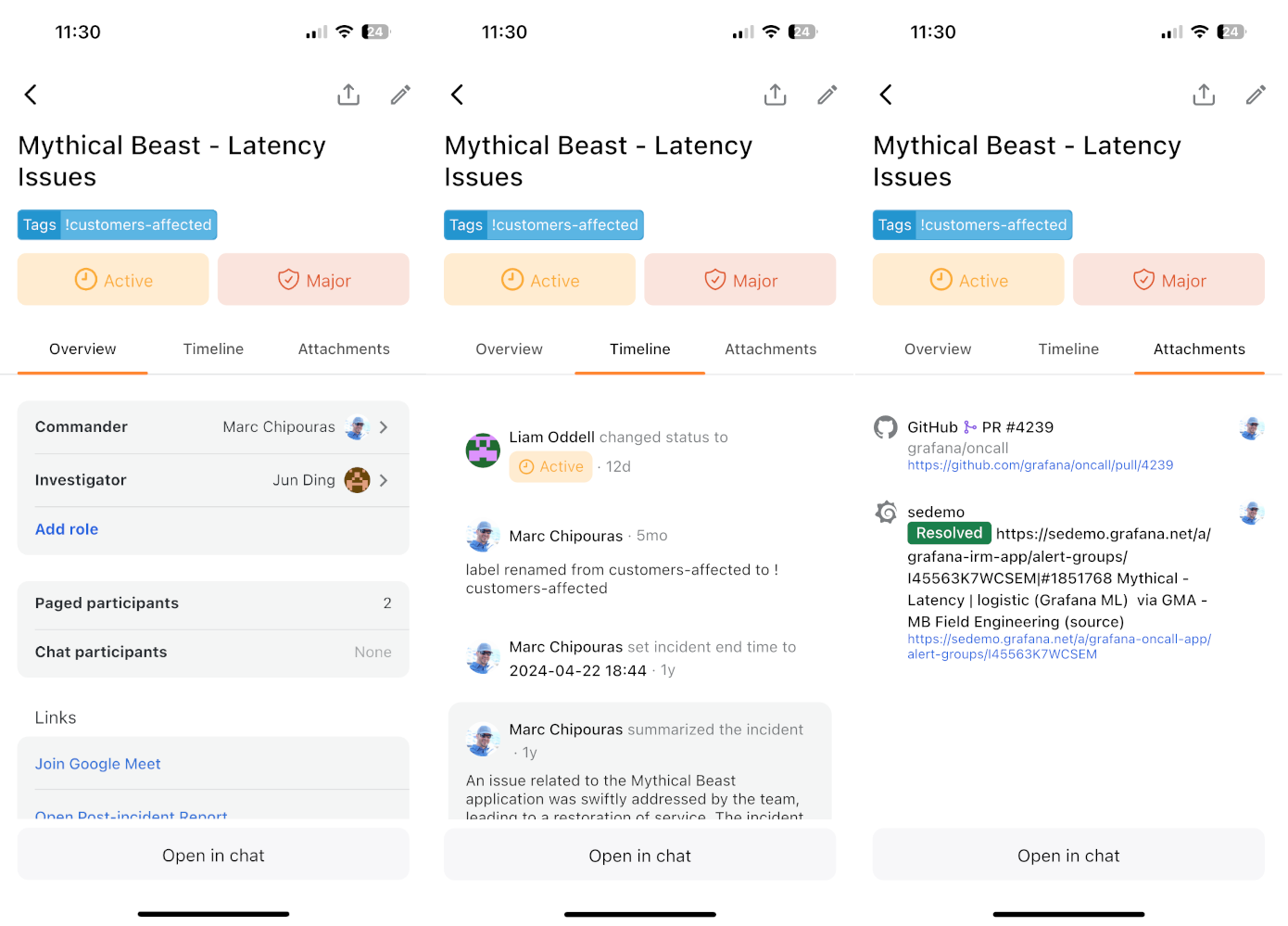Click the Grafana icon beside sedemo attachment
The image size is (1288, 926).
pyautogui.click(x=886, y=512)
